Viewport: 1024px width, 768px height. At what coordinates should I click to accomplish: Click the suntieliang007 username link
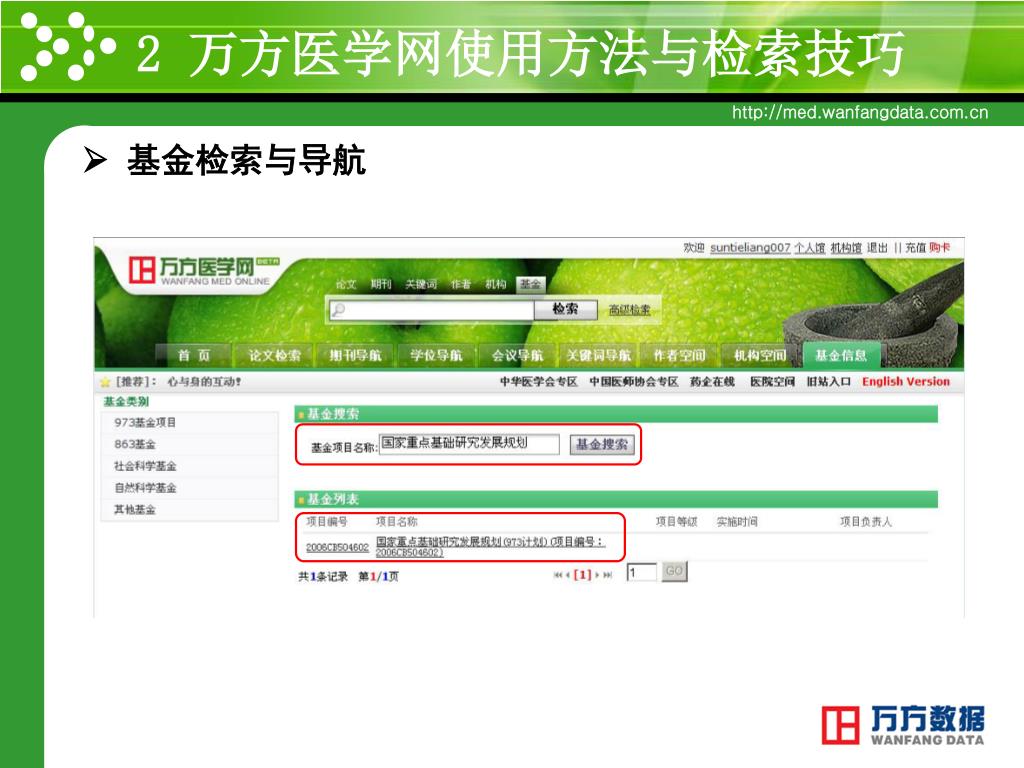pos(750,248)
